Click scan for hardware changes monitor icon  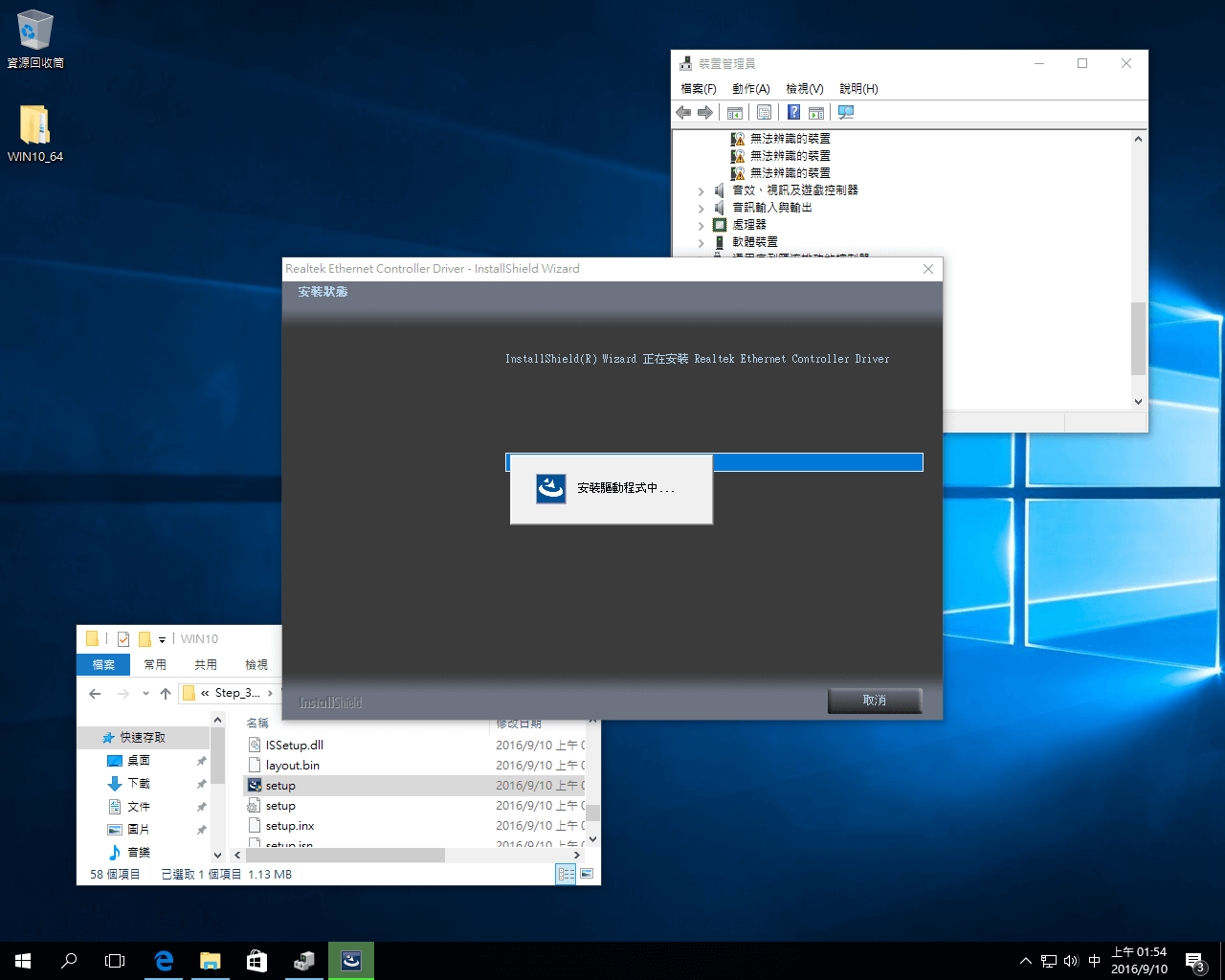click(x=846, y=113)
